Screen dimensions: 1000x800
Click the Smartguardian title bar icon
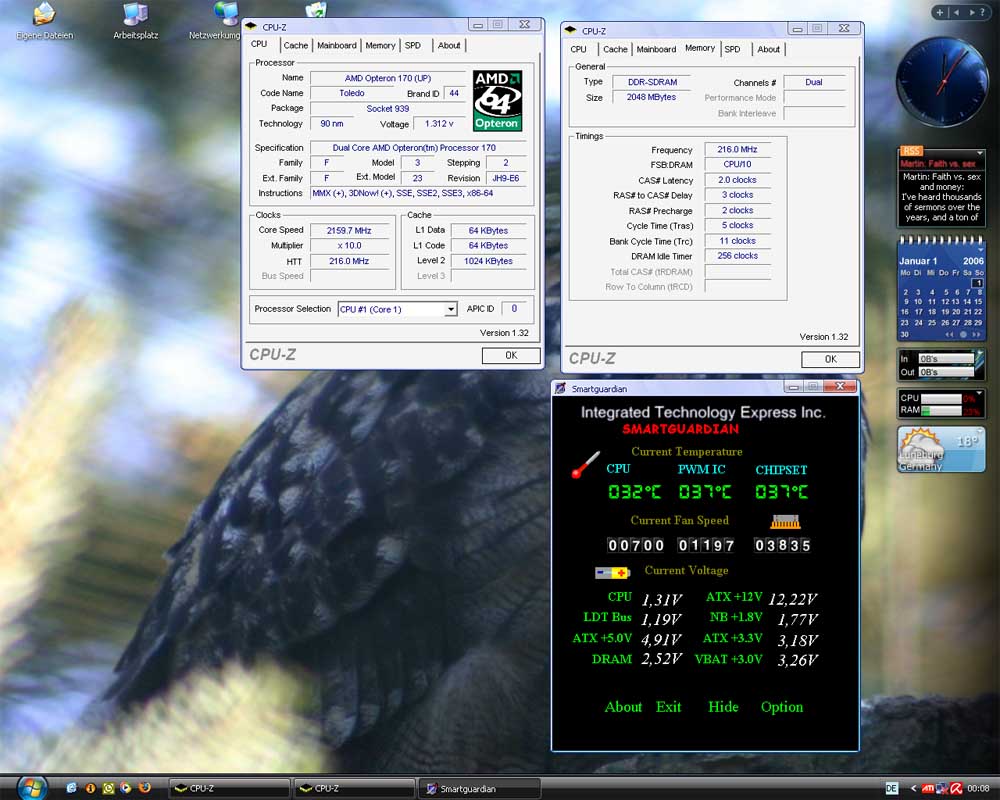[560, 389]
